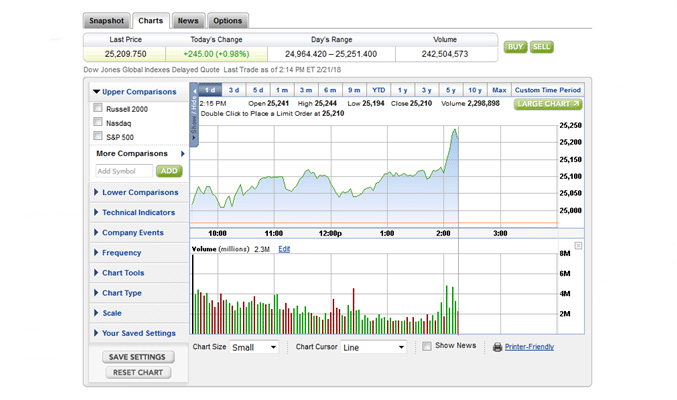The height and width of the screenshot is (400, 677).
Task: Toggle the Show News checkbox
Action: click(x=427, y=346)
